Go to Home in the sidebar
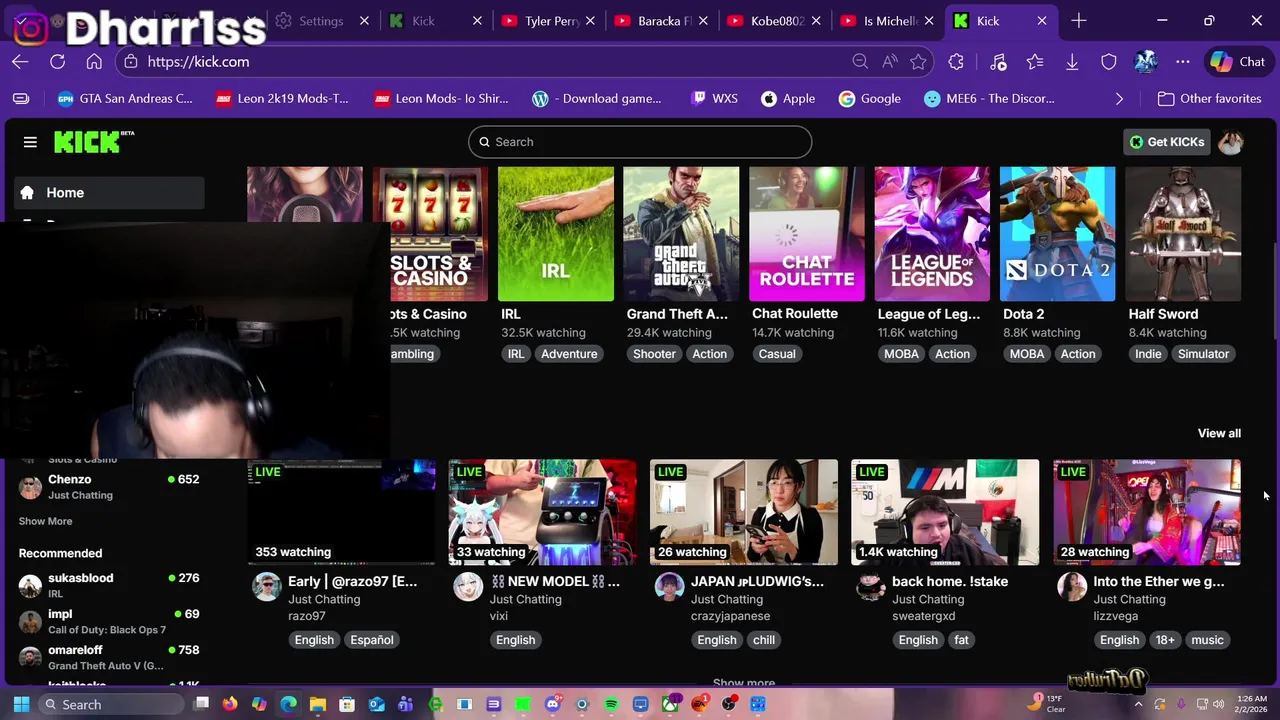 pos(109,193)
